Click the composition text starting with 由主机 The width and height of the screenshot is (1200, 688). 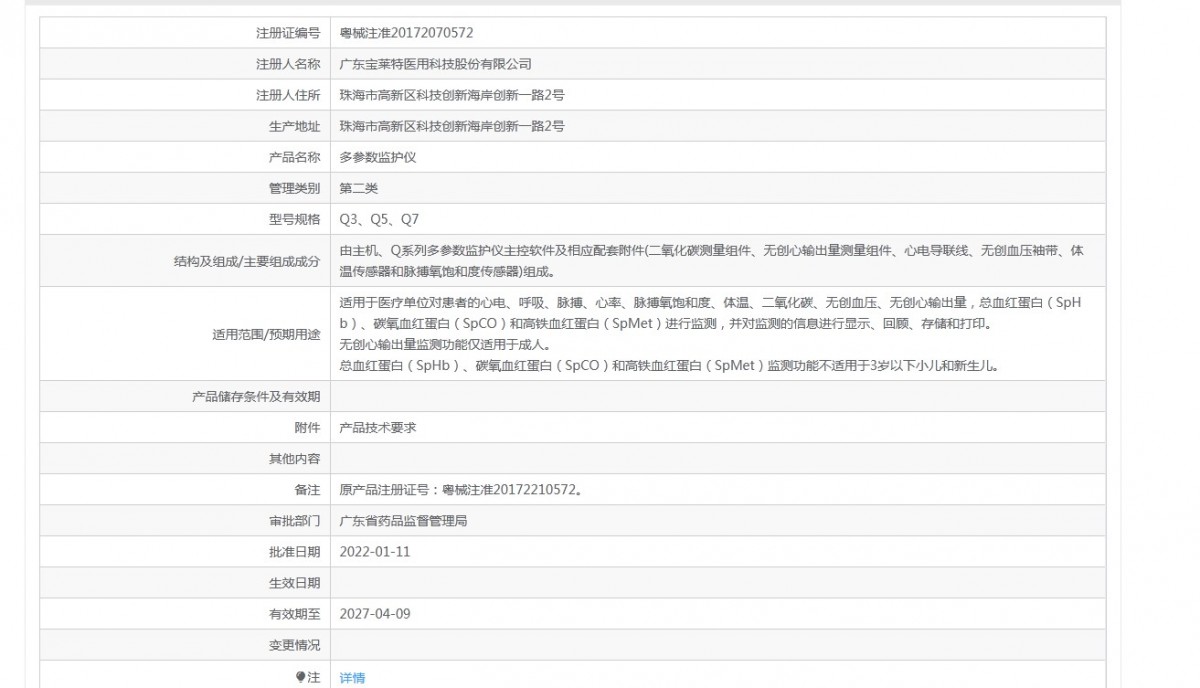tap(712, 261)
